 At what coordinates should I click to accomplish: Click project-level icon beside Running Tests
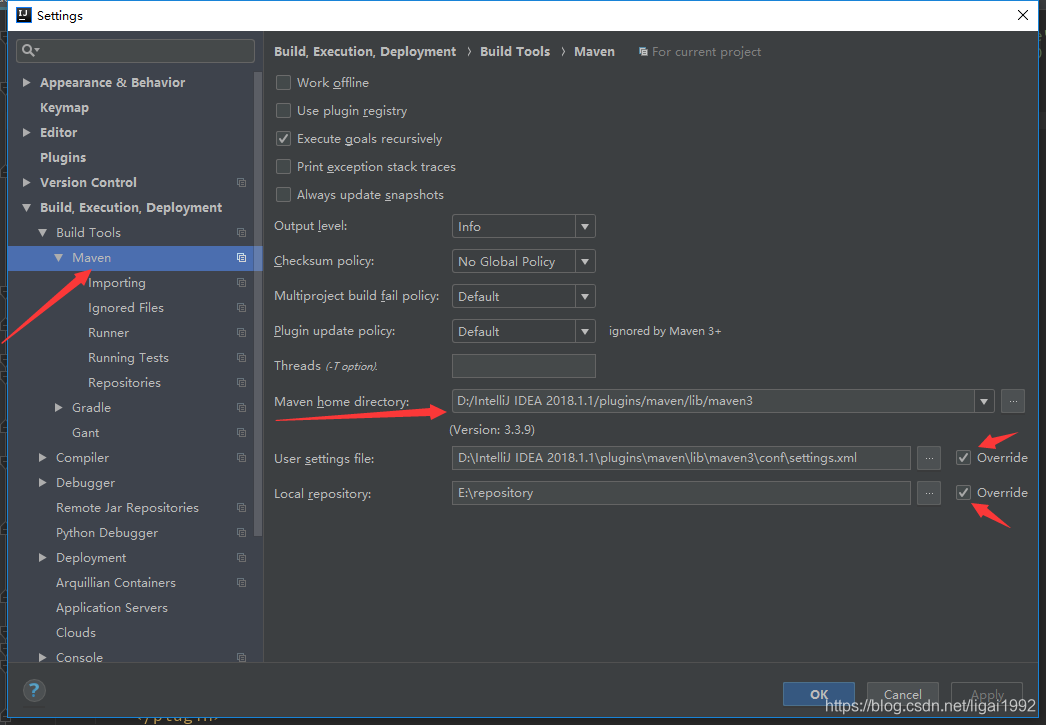tap(241, 357)
